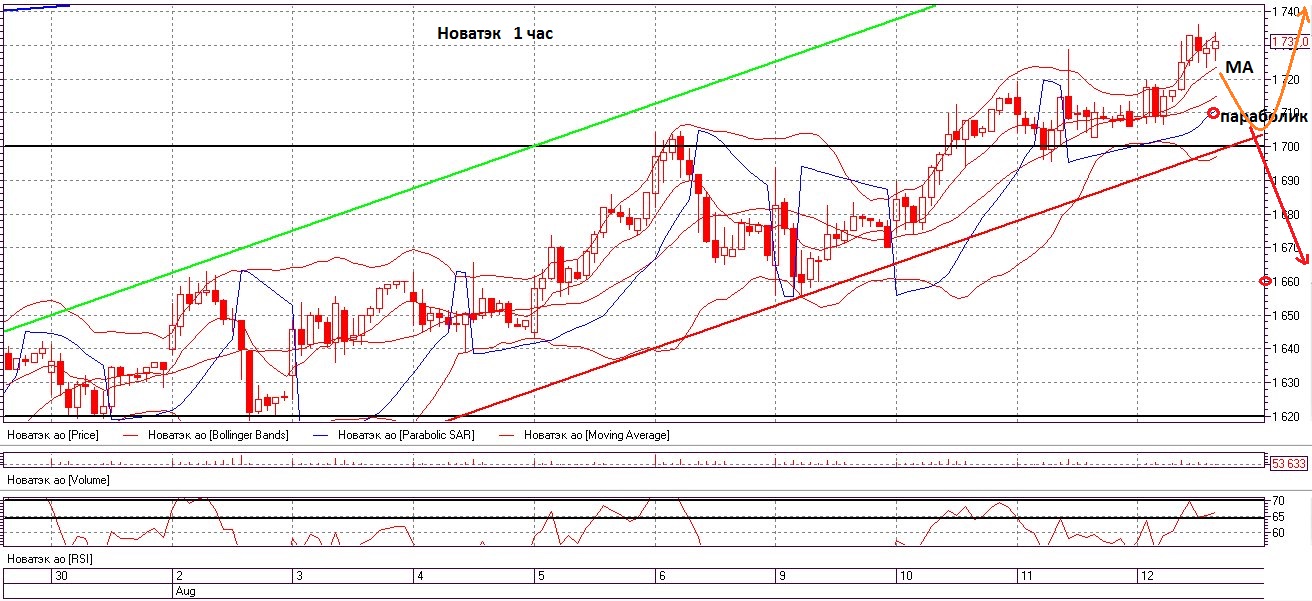Click date label 30 on time axis
The height and width of the screenshot is (601, 1312).
coord(60,577)
